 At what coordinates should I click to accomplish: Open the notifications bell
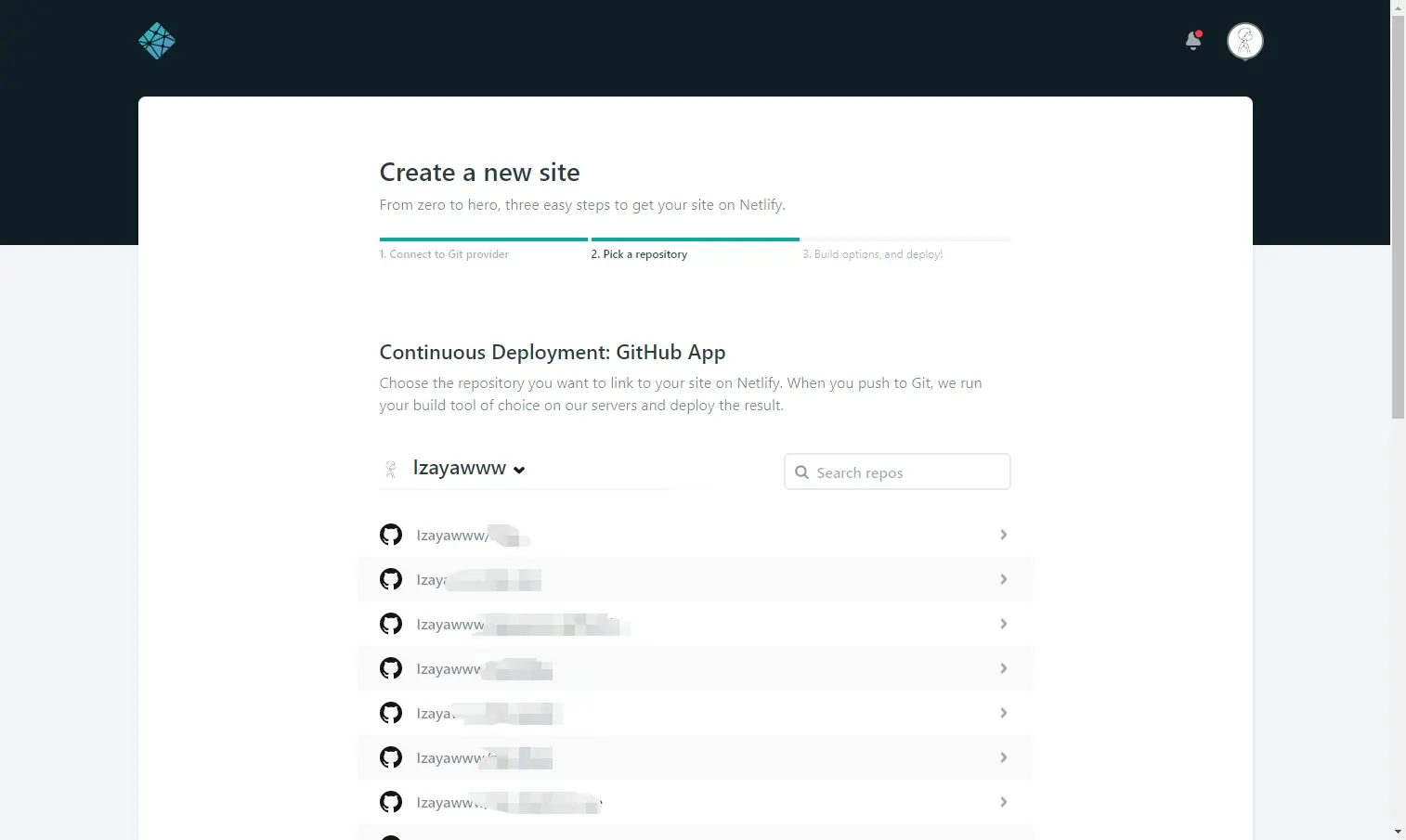click(1193, 40)
